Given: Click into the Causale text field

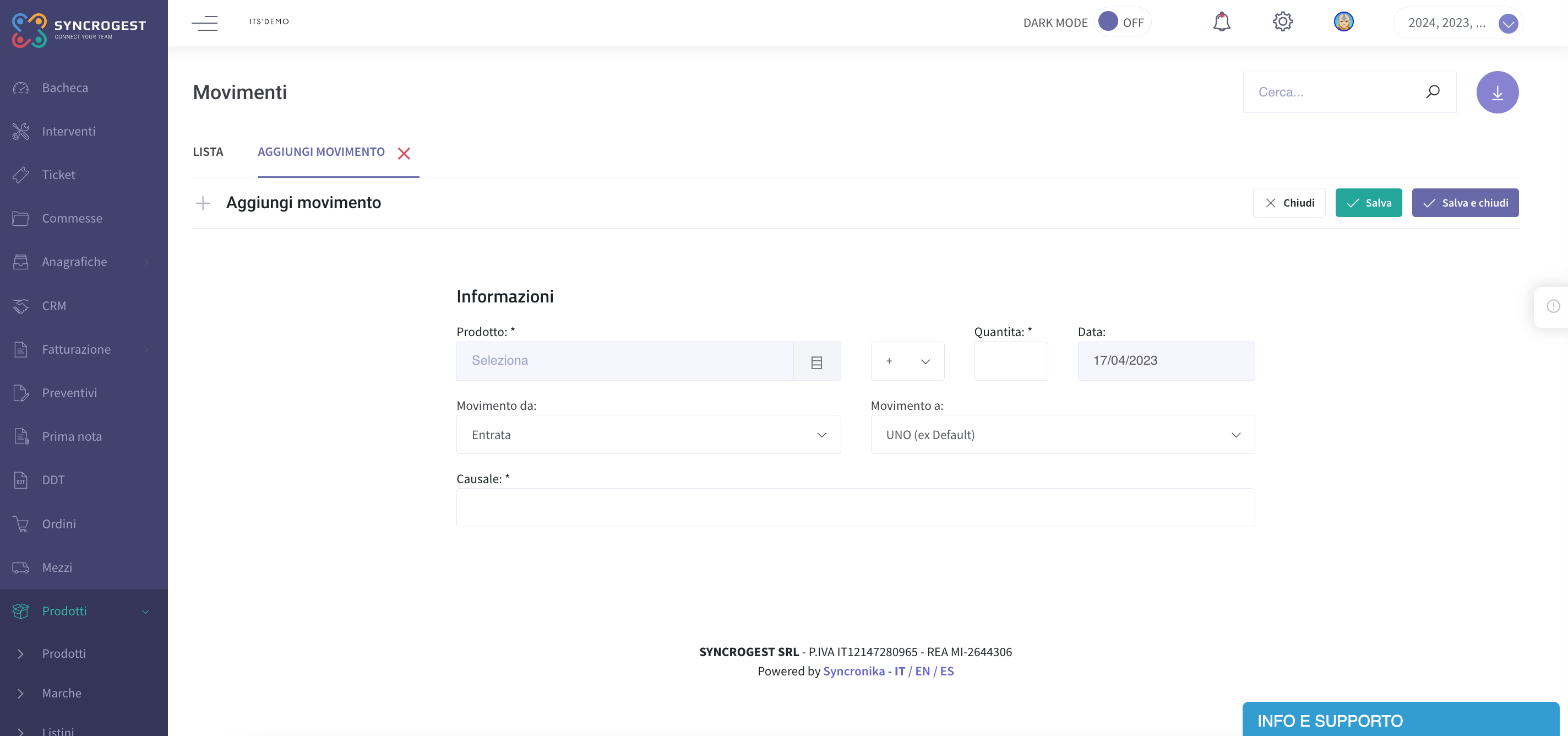Looking at the screenshot, I should [x=854, y=508].
